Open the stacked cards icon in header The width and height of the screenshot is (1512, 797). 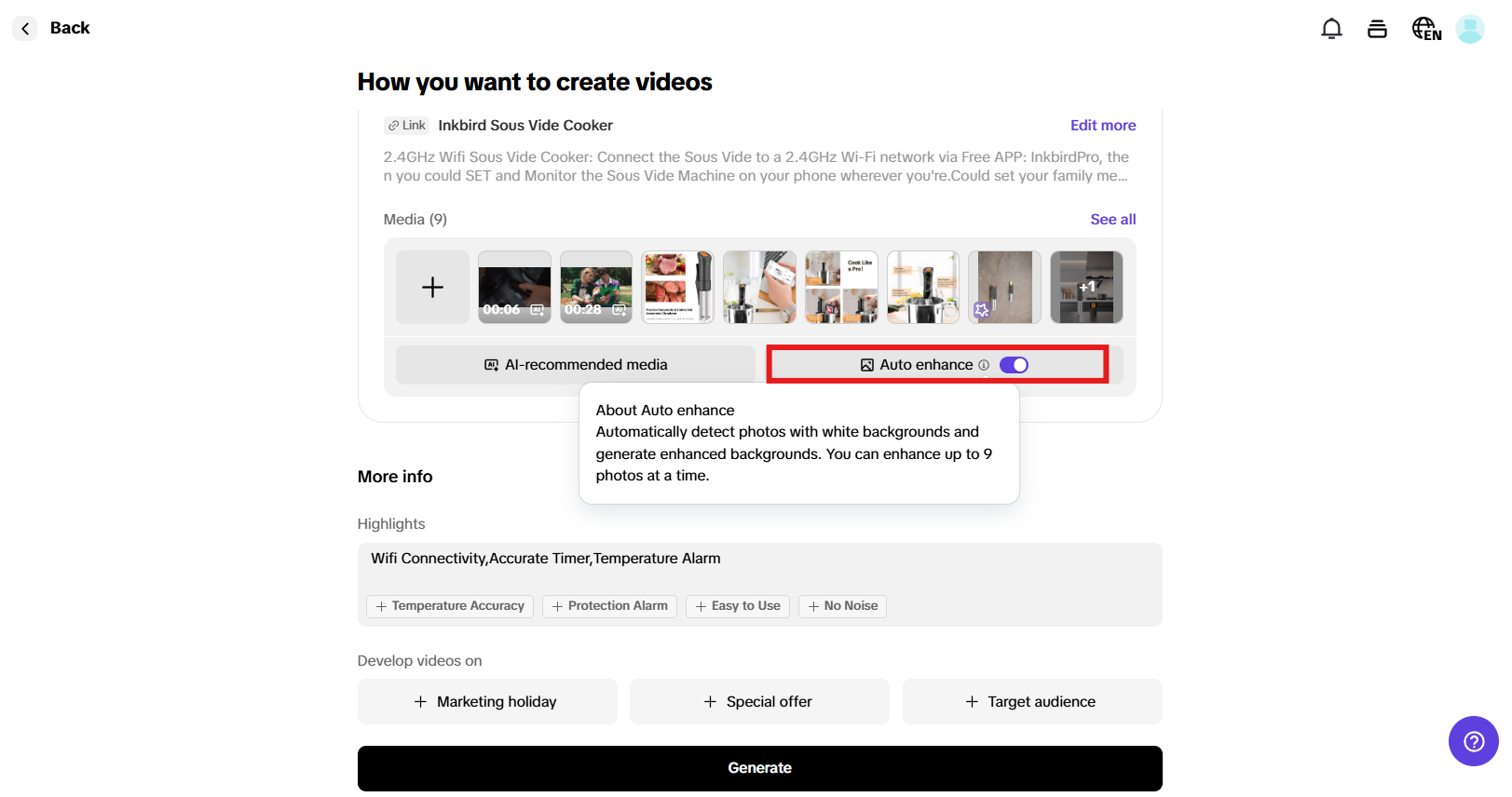tap(1377, 29)
